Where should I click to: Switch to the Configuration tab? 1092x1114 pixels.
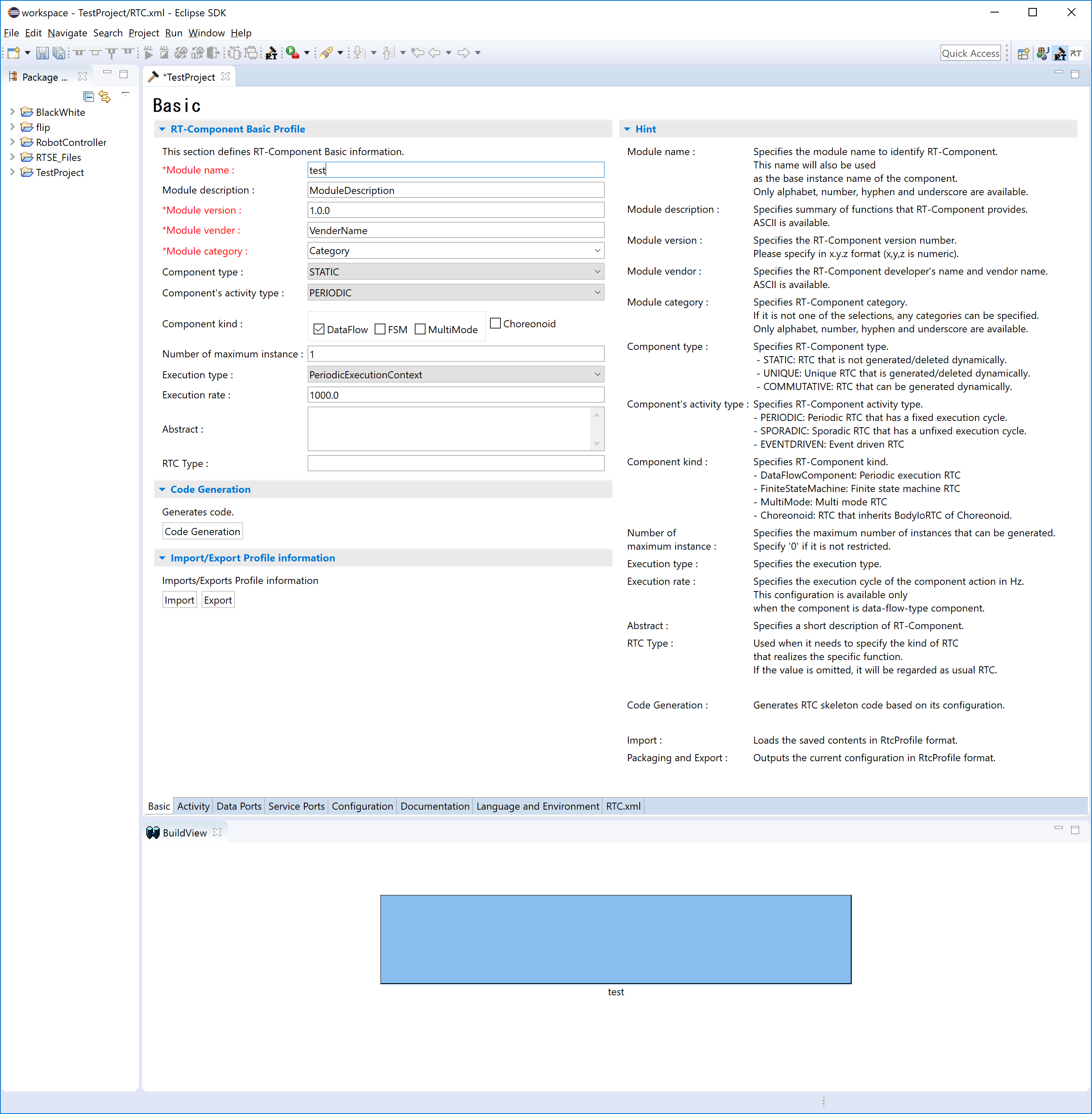click(362, 806)
